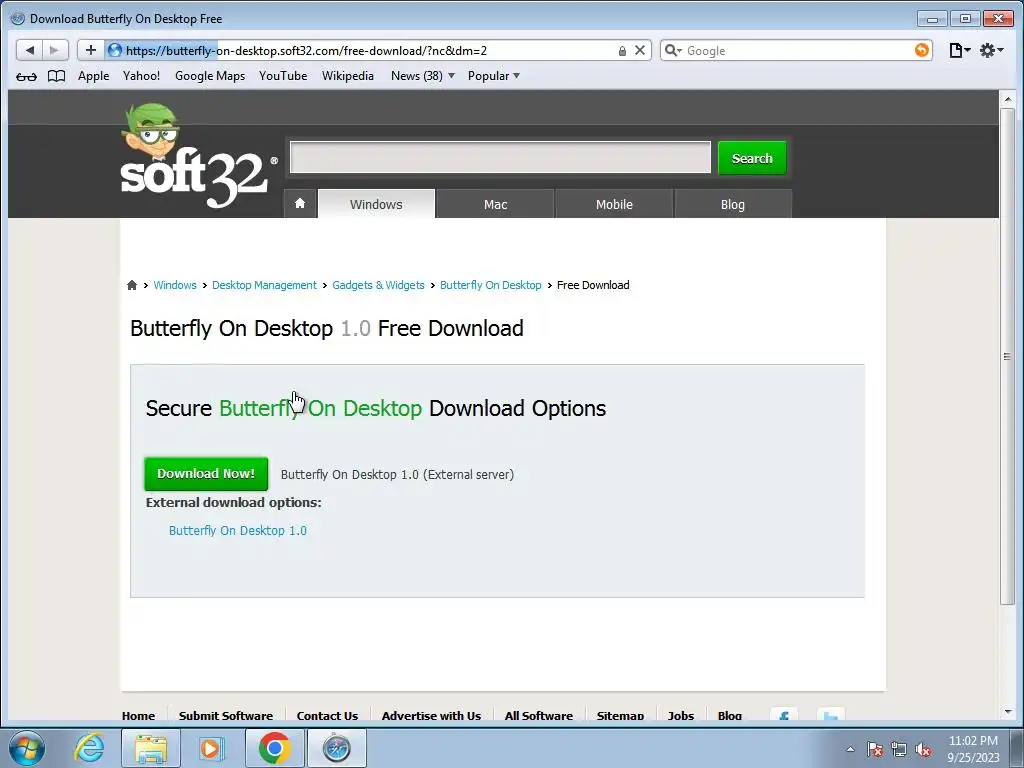Click the lock icon in the address bar
The width and height of the screenshot is (1024, 768).
tap(622, 51)
